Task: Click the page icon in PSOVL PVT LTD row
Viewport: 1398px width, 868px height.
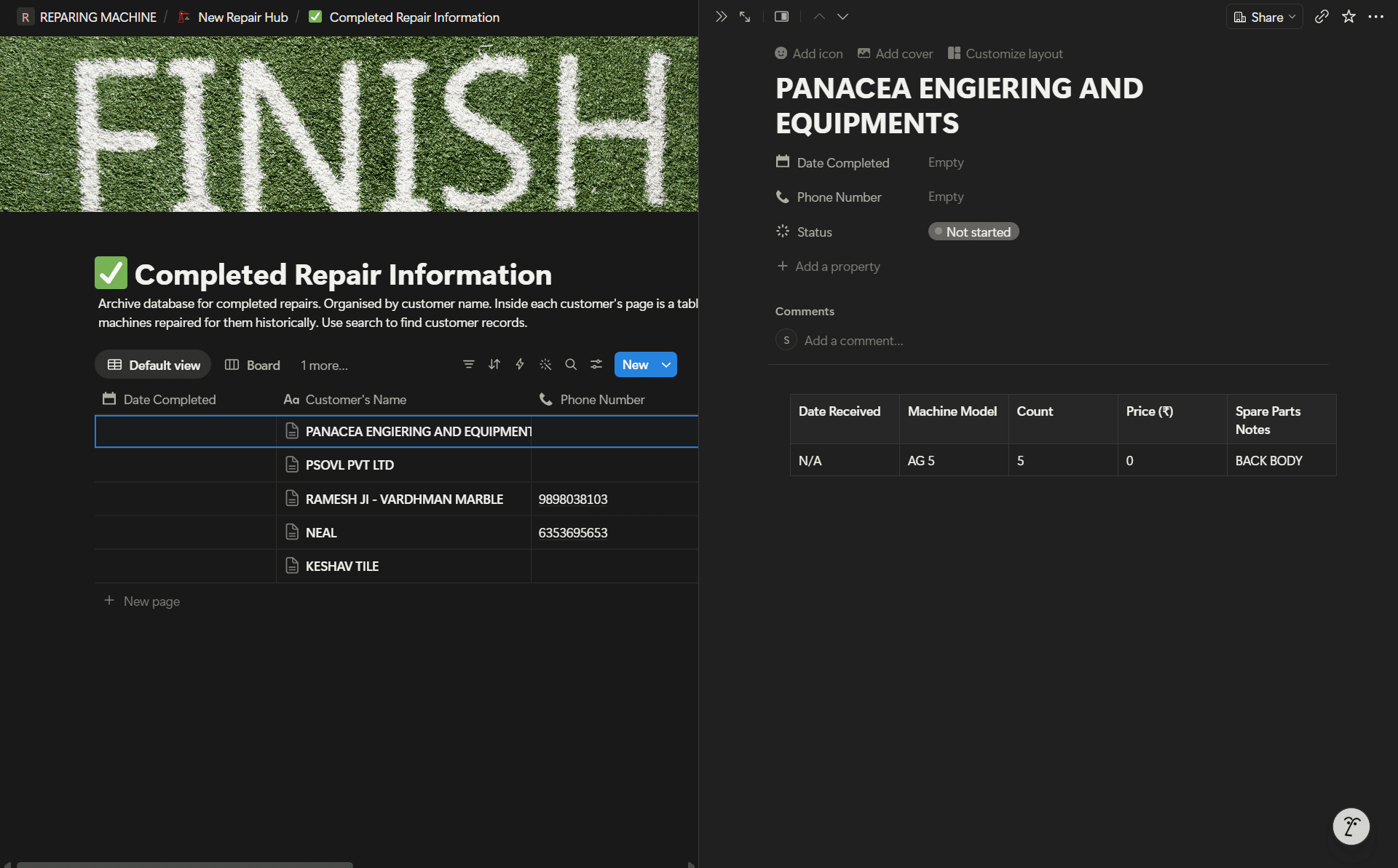Action: click(x=292, y=465)
